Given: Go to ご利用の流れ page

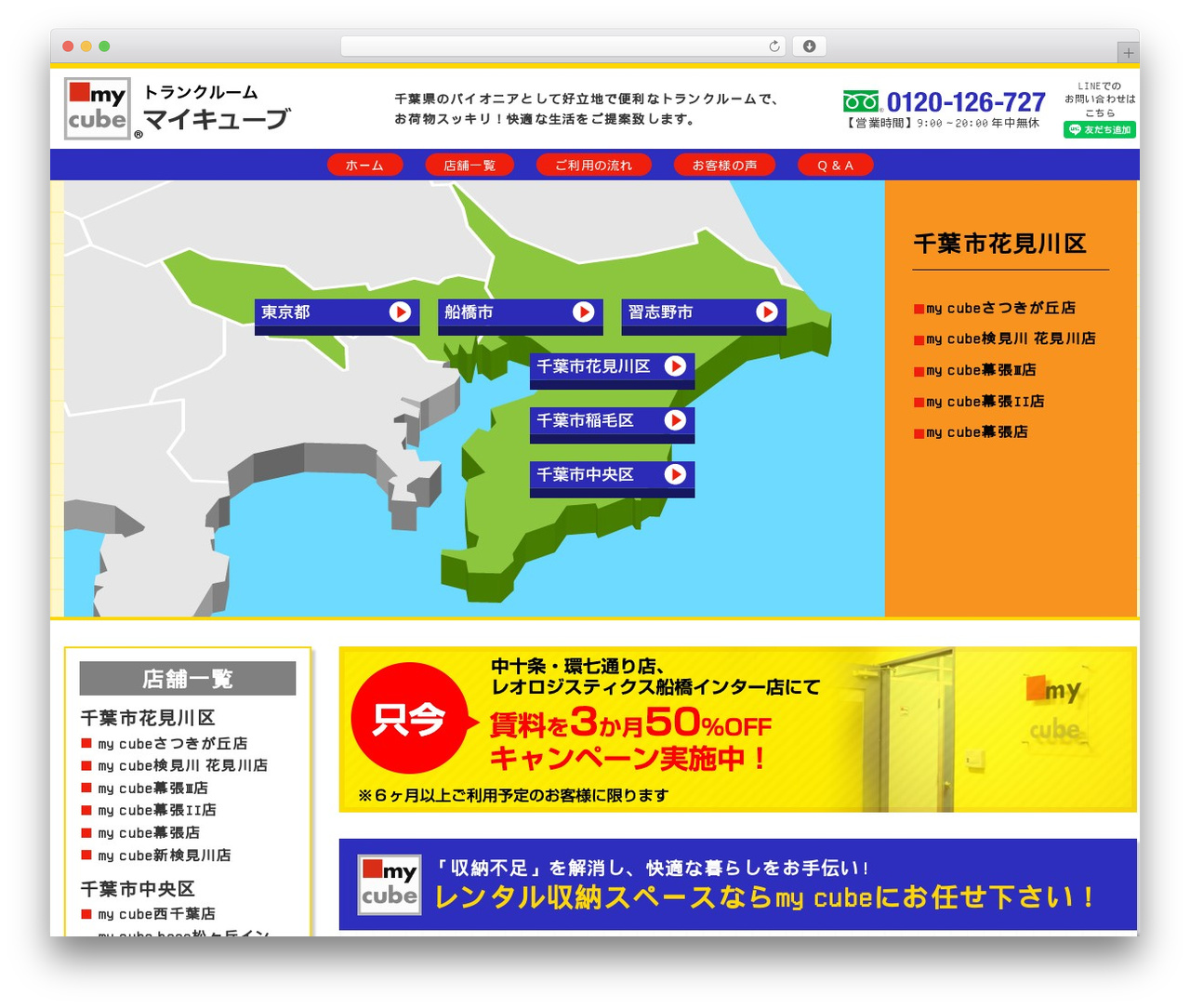Looking at the screenshot, I should (x=593, y=165).
